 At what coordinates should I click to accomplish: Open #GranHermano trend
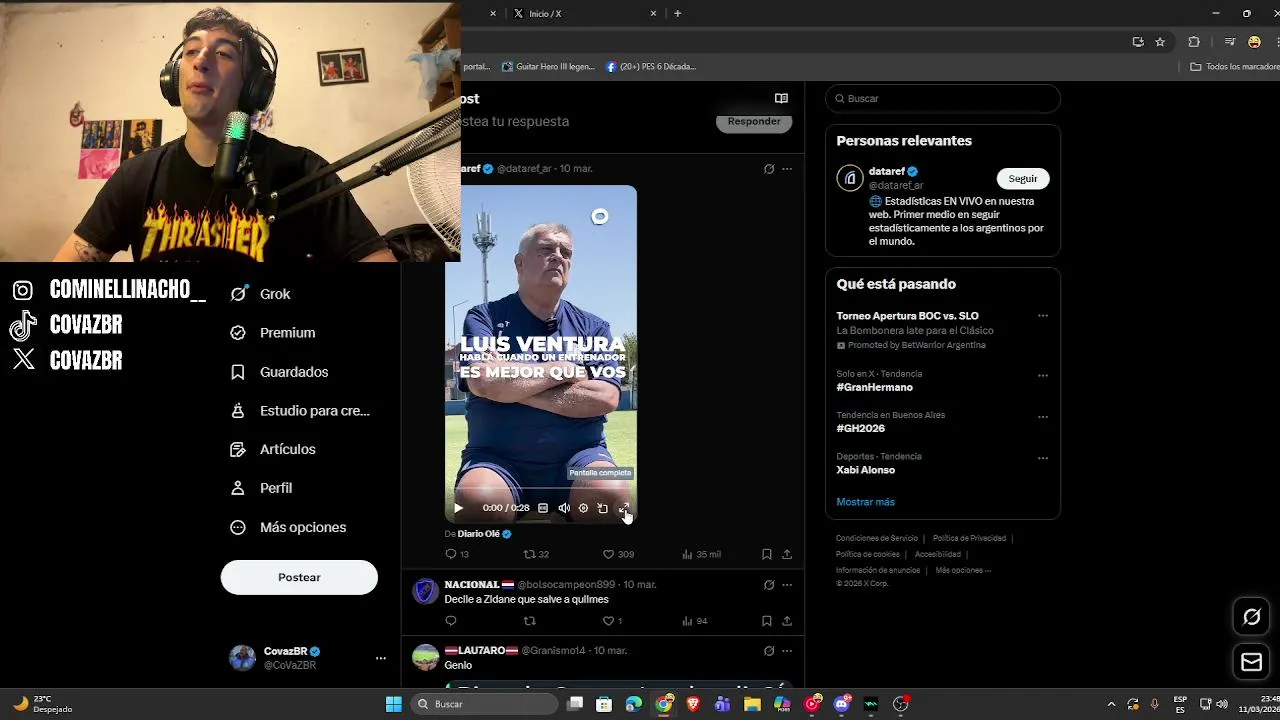tap(874, 387)
